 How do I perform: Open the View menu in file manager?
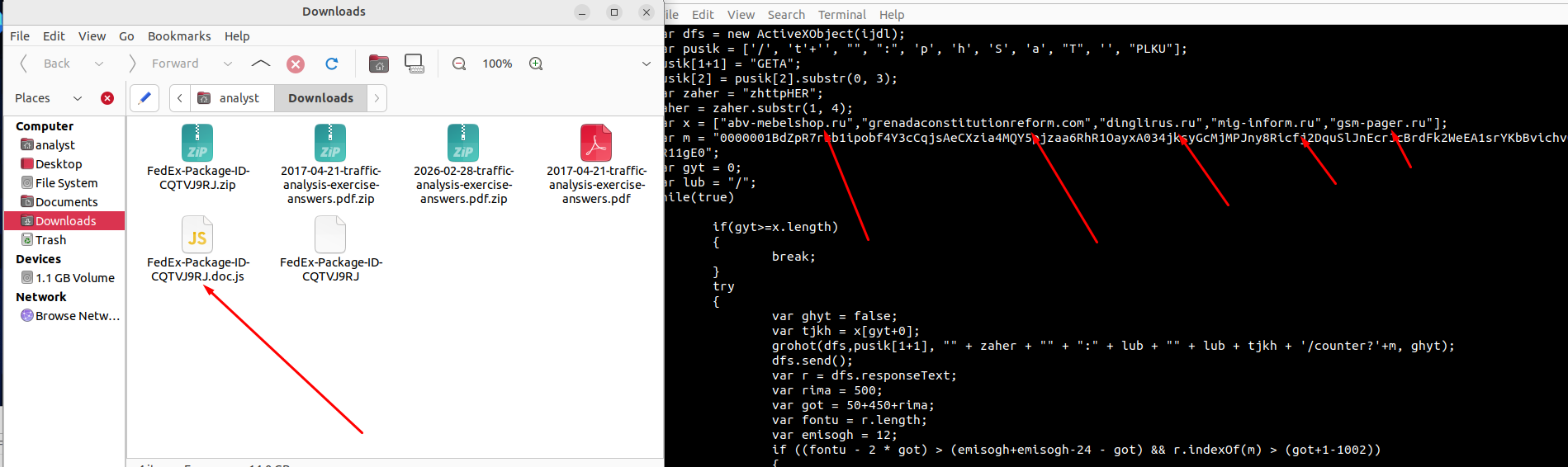(92, 36)
